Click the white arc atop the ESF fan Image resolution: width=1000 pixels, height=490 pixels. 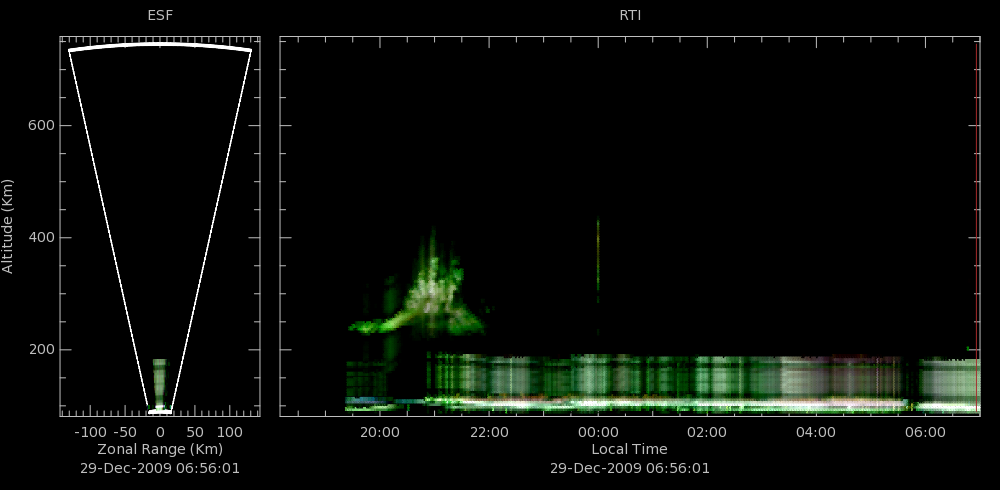160,46
